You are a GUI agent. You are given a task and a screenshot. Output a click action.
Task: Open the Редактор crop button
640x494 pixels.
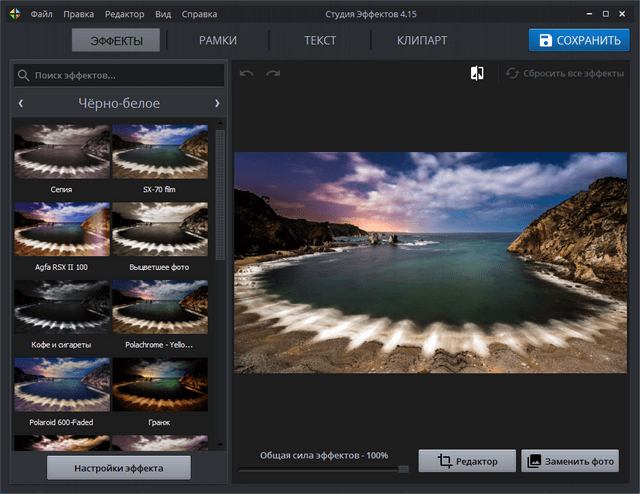(x=467, y=461)
